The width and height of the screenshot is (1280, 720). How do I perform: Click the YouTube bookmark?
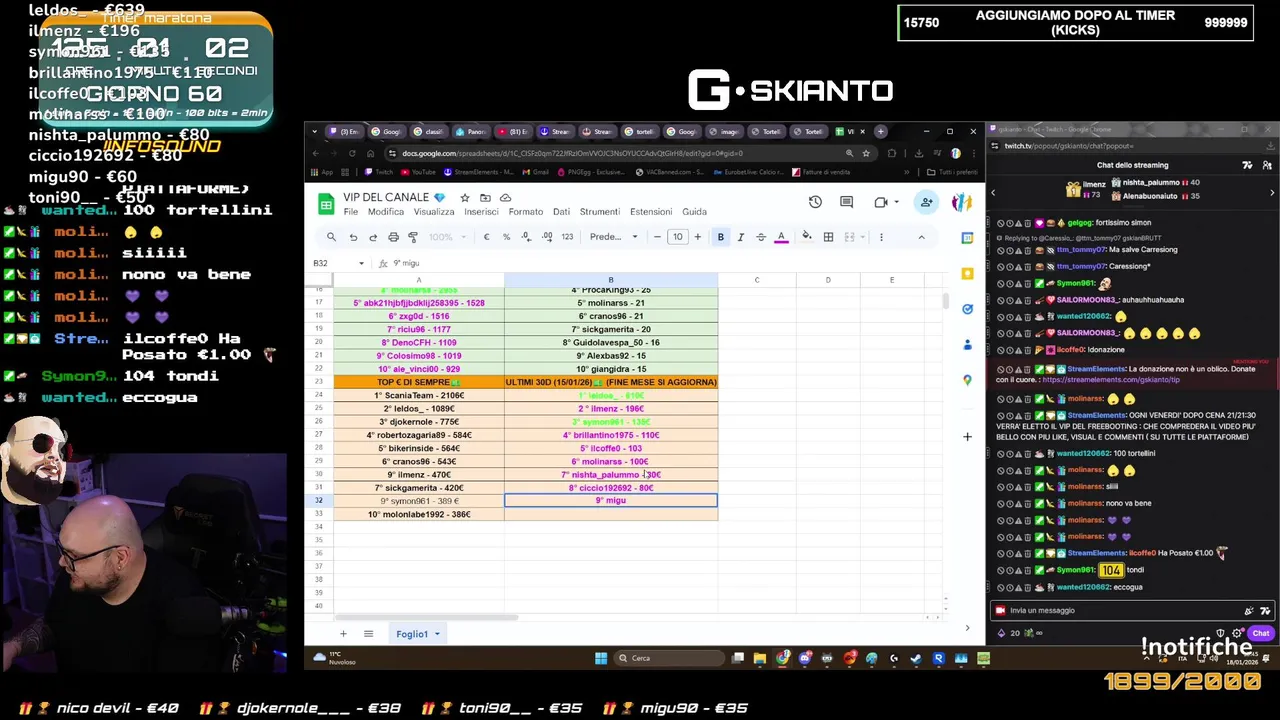pyautogui.click(x=418, y=172)
